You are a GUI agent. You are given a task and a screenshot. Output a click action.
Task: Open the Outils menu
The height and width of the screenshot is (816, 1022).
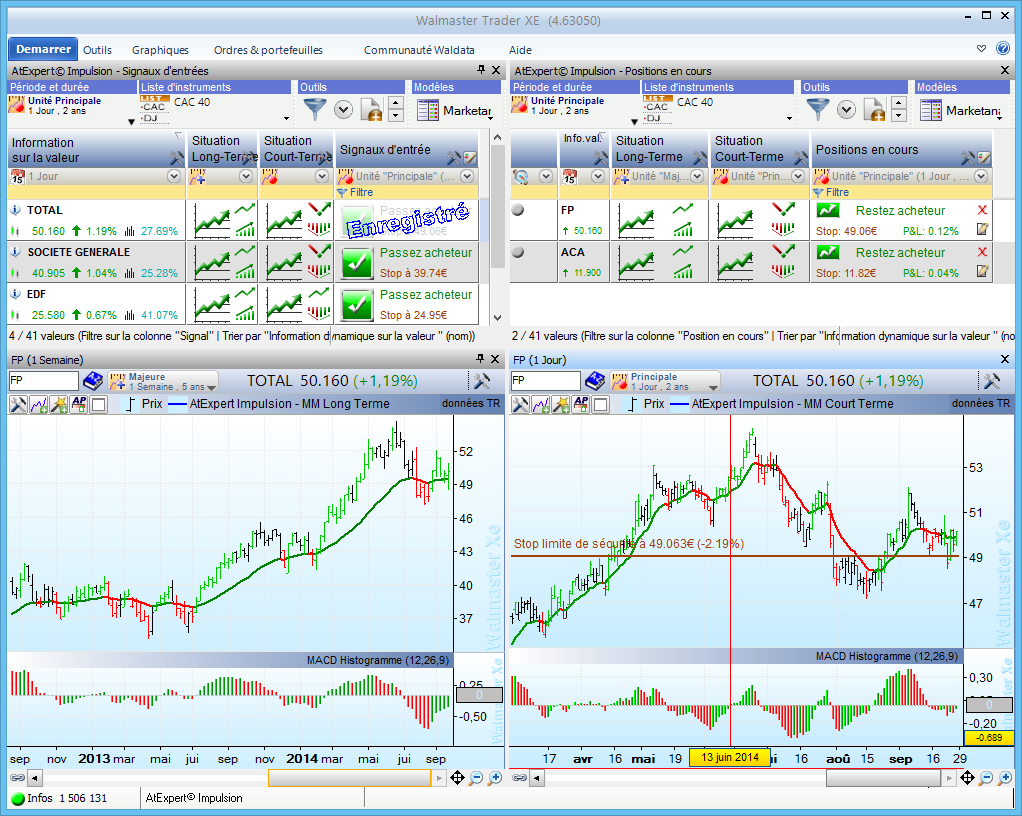97,50
